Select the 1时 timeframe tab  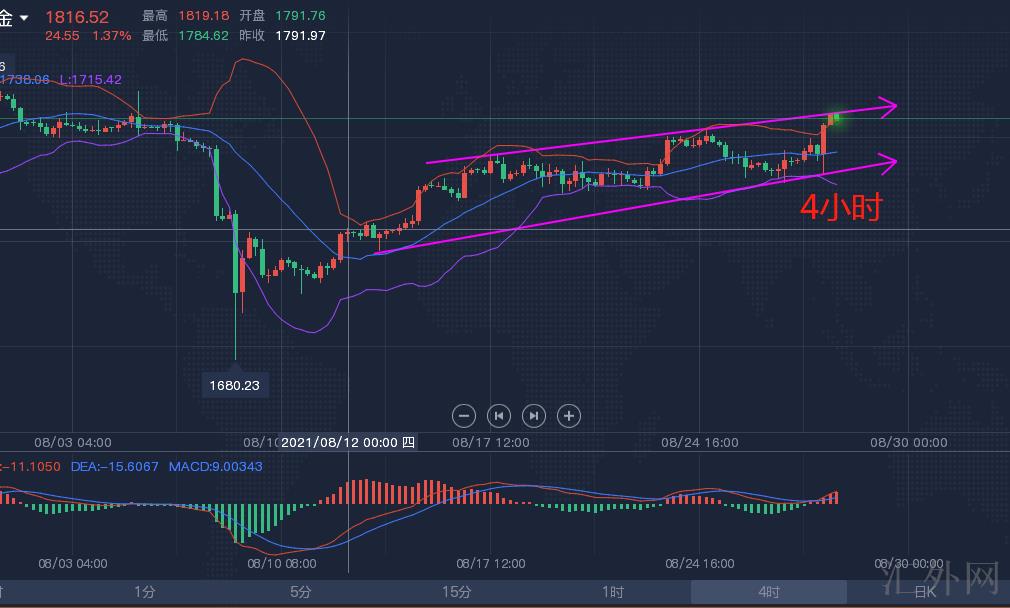pos(613,592)
